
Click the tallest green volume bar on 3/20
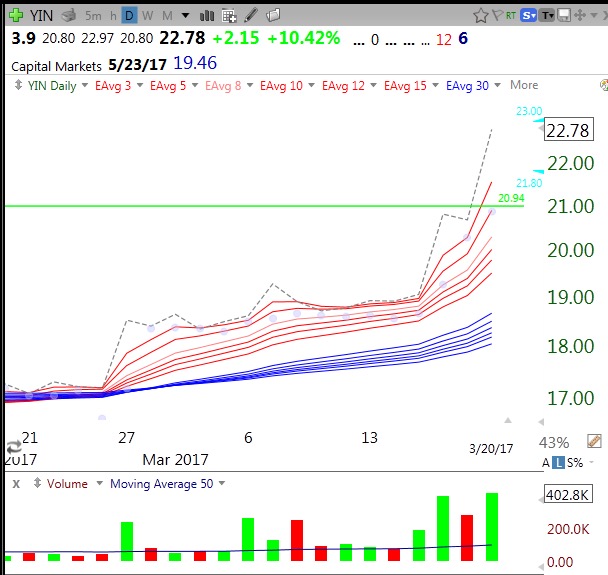(492, 527)
